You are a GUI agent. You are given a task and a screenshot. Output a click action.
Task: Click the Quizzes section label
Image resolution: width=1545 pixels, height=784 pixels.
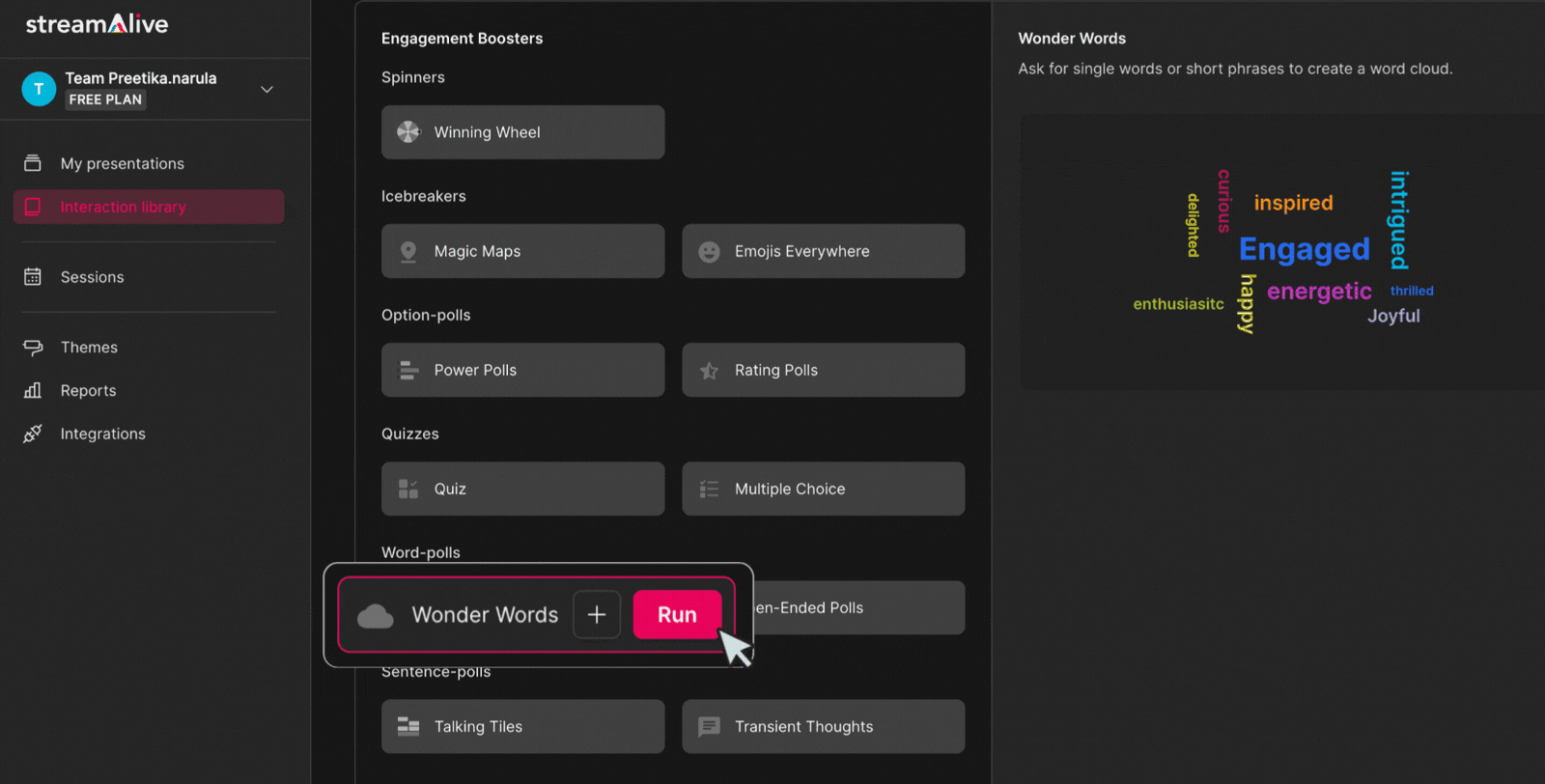tap(409, 434)
